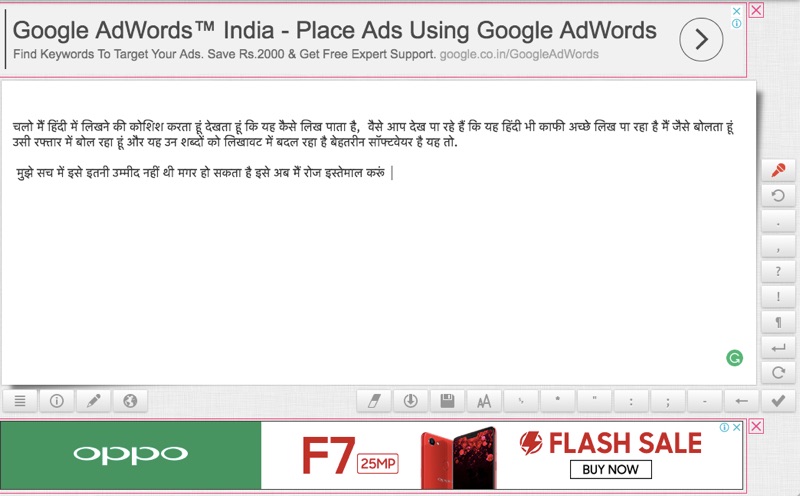
Task: Download text with the down-arrow circle button
Action: pyautogui.click(x=411, y=401)
